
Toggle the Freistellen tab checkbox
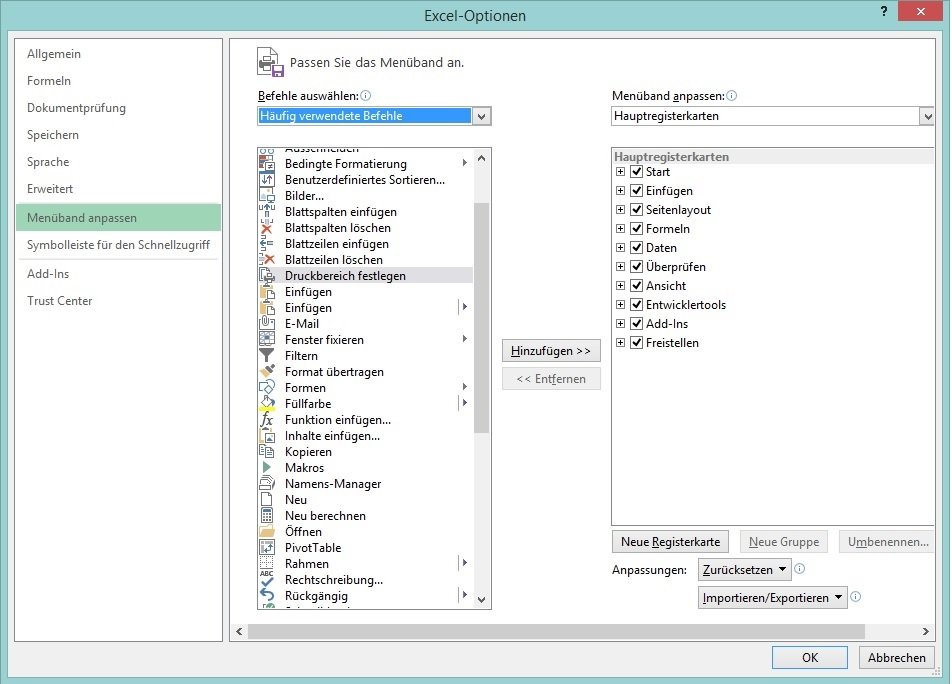pos(636,343)
